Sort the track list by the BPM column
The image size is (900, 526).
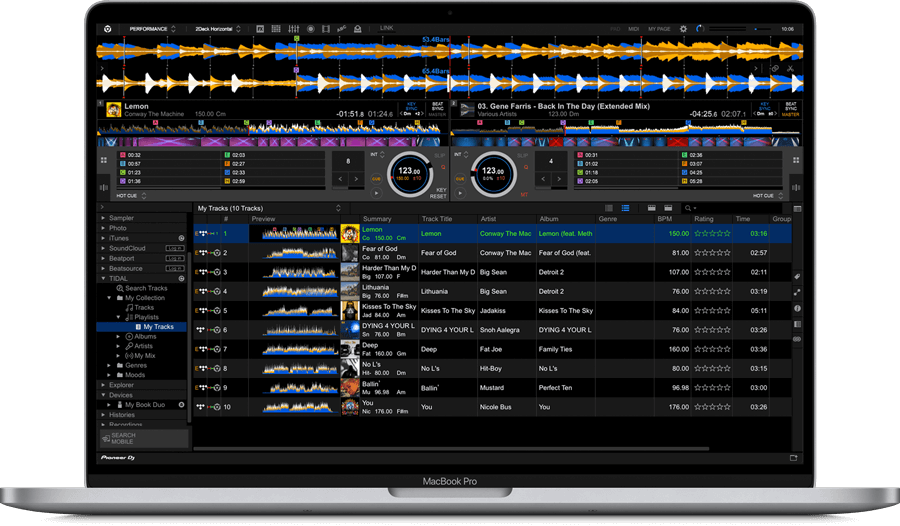664,218
